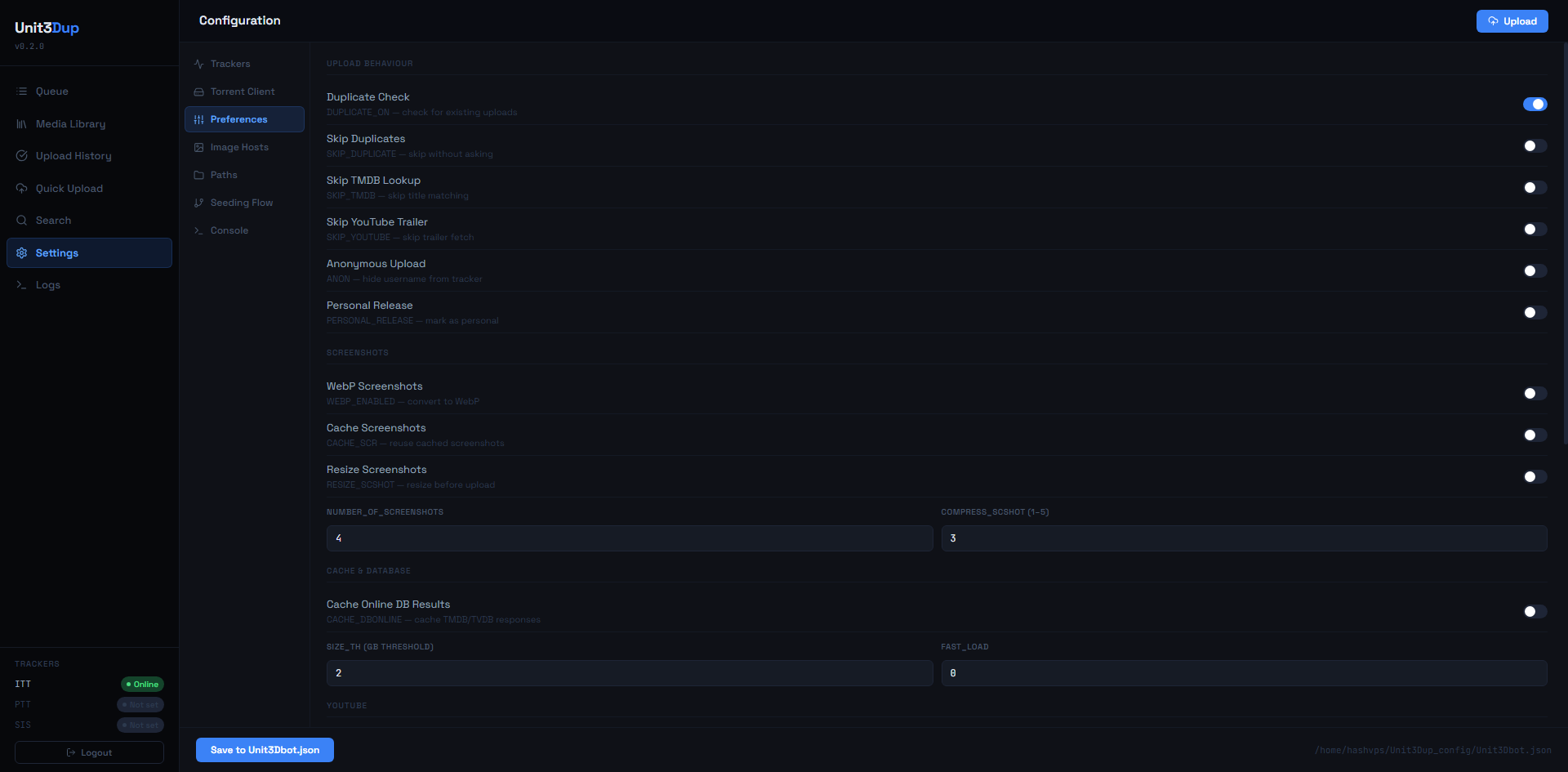Click the Trackers waveform icon

[198, 63]
